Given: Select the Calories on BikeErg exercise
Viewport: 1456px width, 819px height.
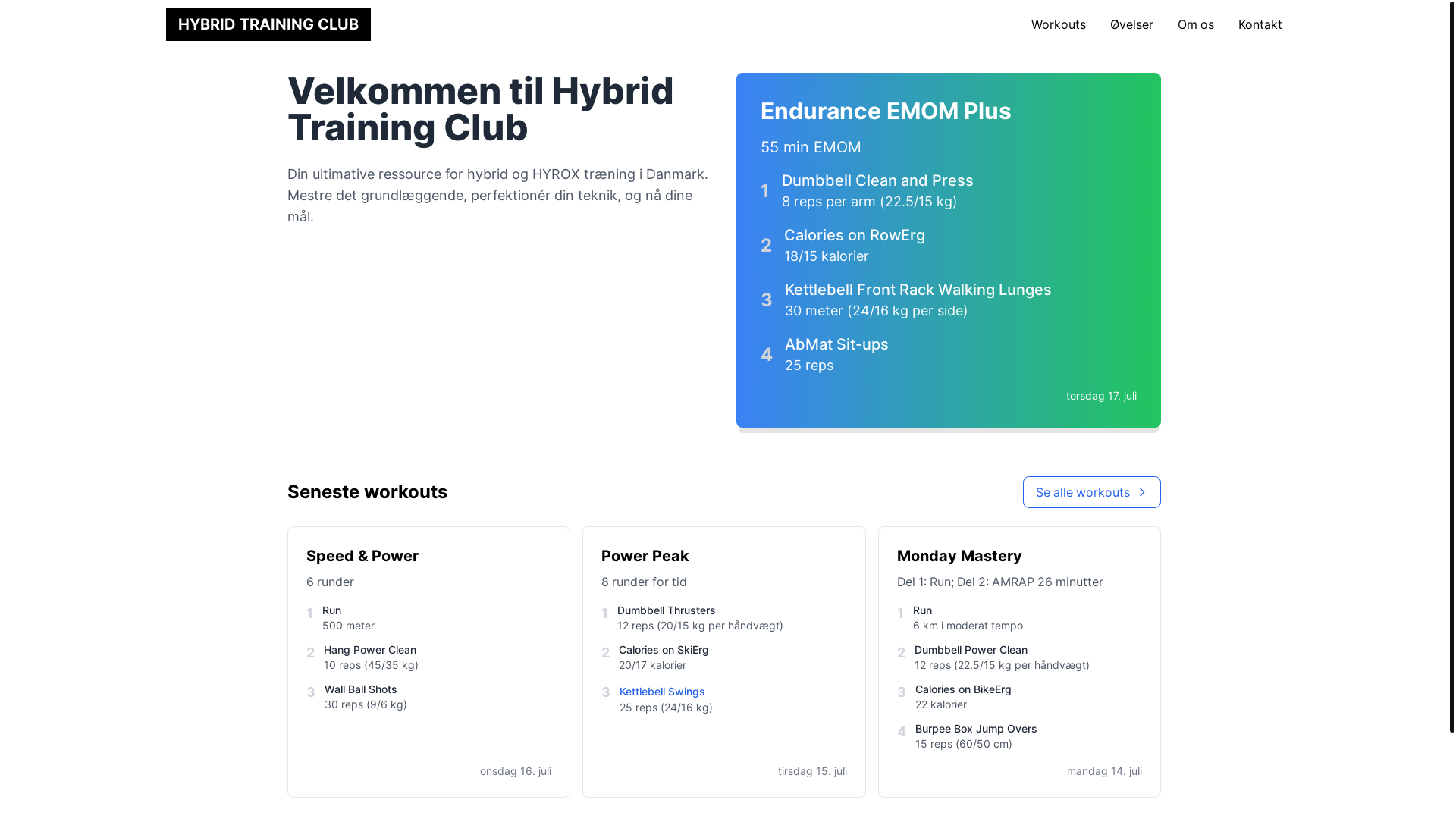Looking at the screenshot, I should point(963,689).
